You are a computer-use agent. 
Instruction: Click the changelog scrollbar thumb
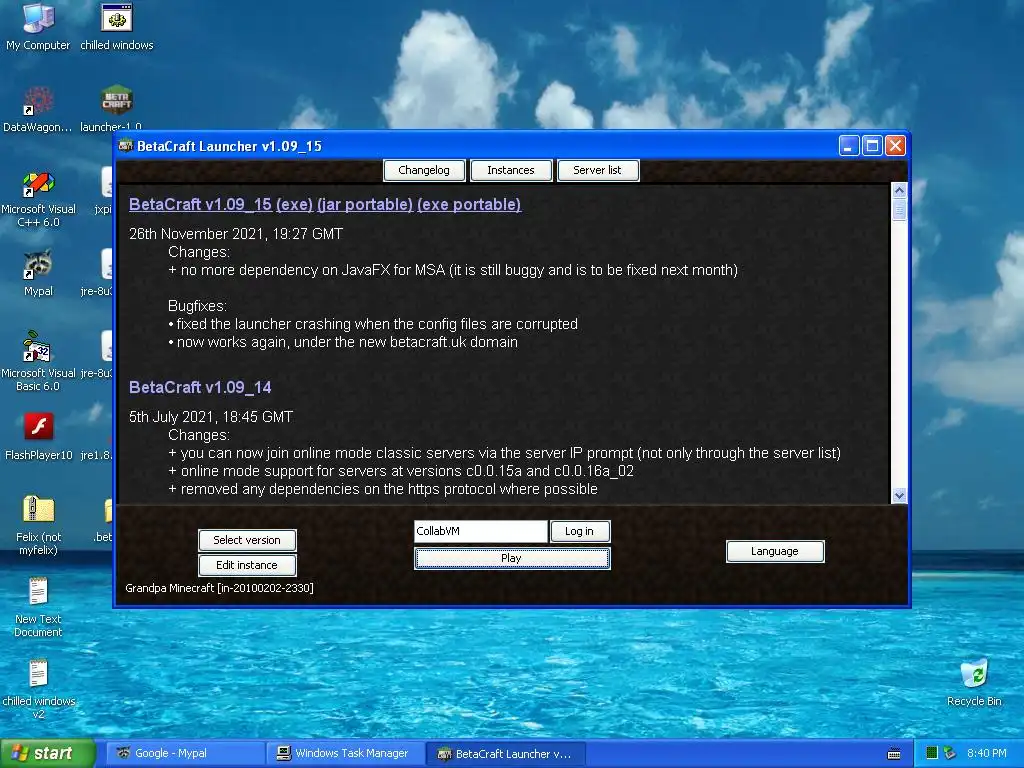pyautogui.click(x=899, y=210)
